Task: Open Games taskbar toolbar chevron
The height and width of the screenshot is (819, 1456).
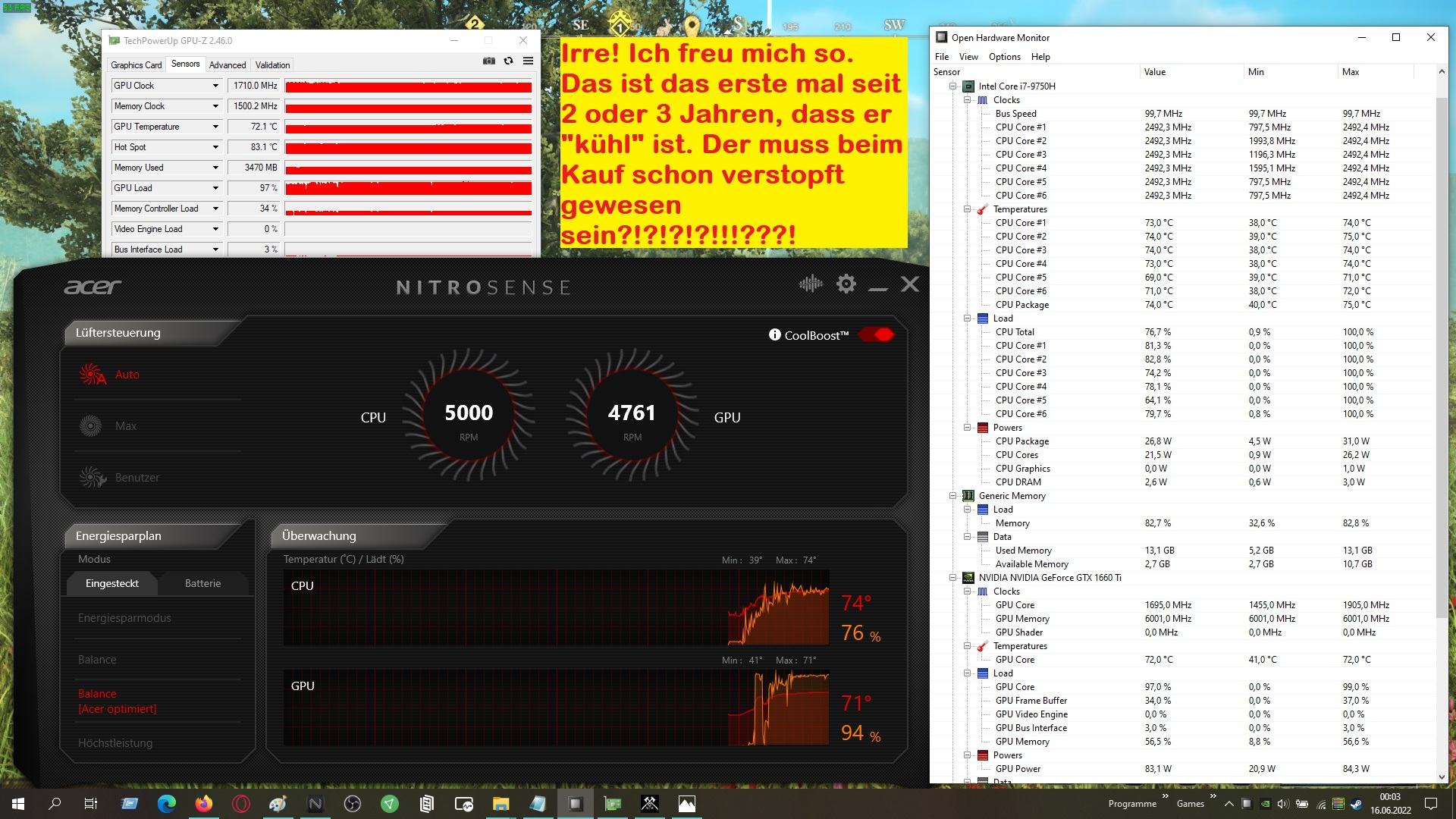Action: pos(1213,797)
